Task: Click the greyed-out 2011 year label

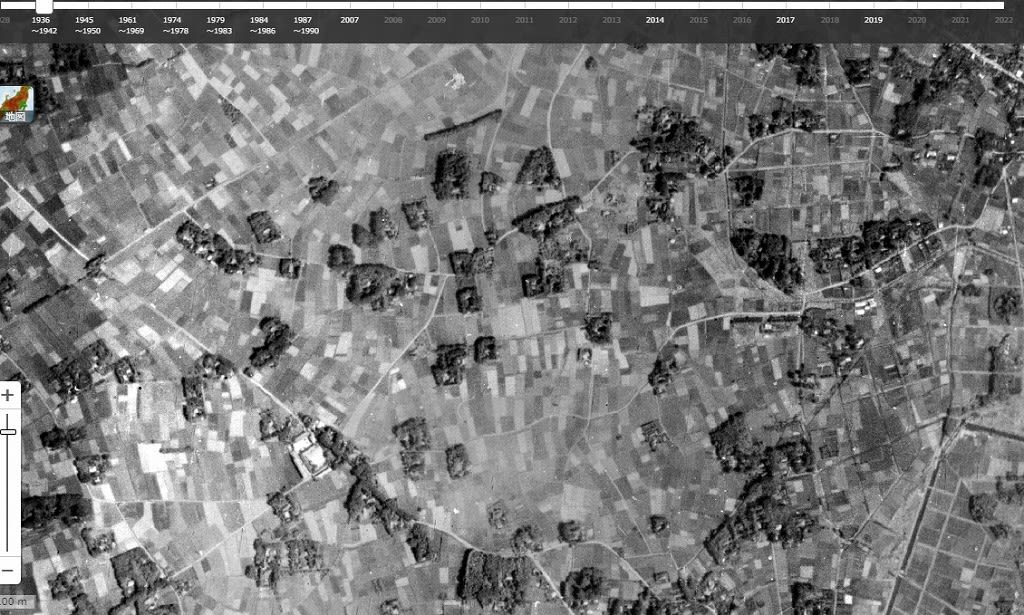Action: pyautogui.click(x=524, y=20)
